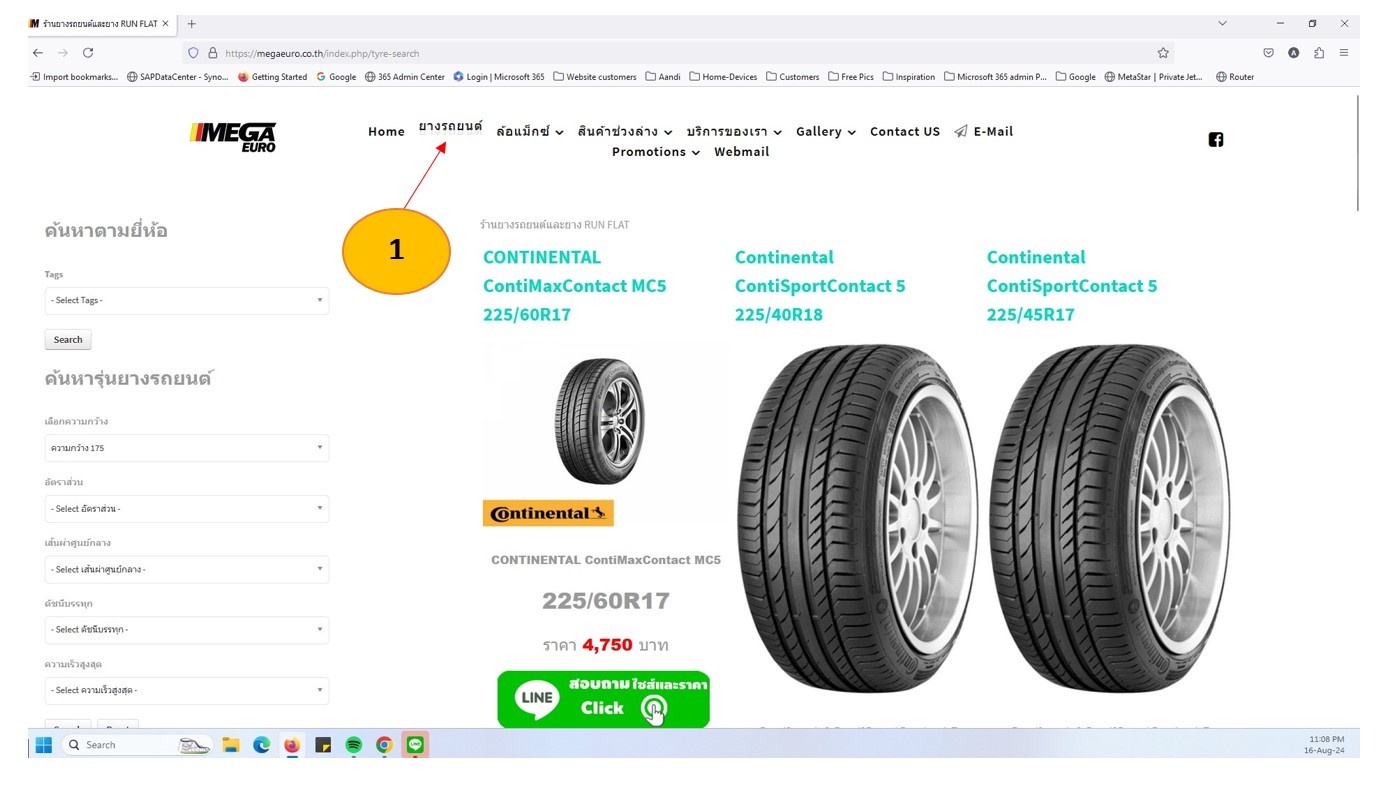Open File Explorer from the taskbar

coord(231,745)
